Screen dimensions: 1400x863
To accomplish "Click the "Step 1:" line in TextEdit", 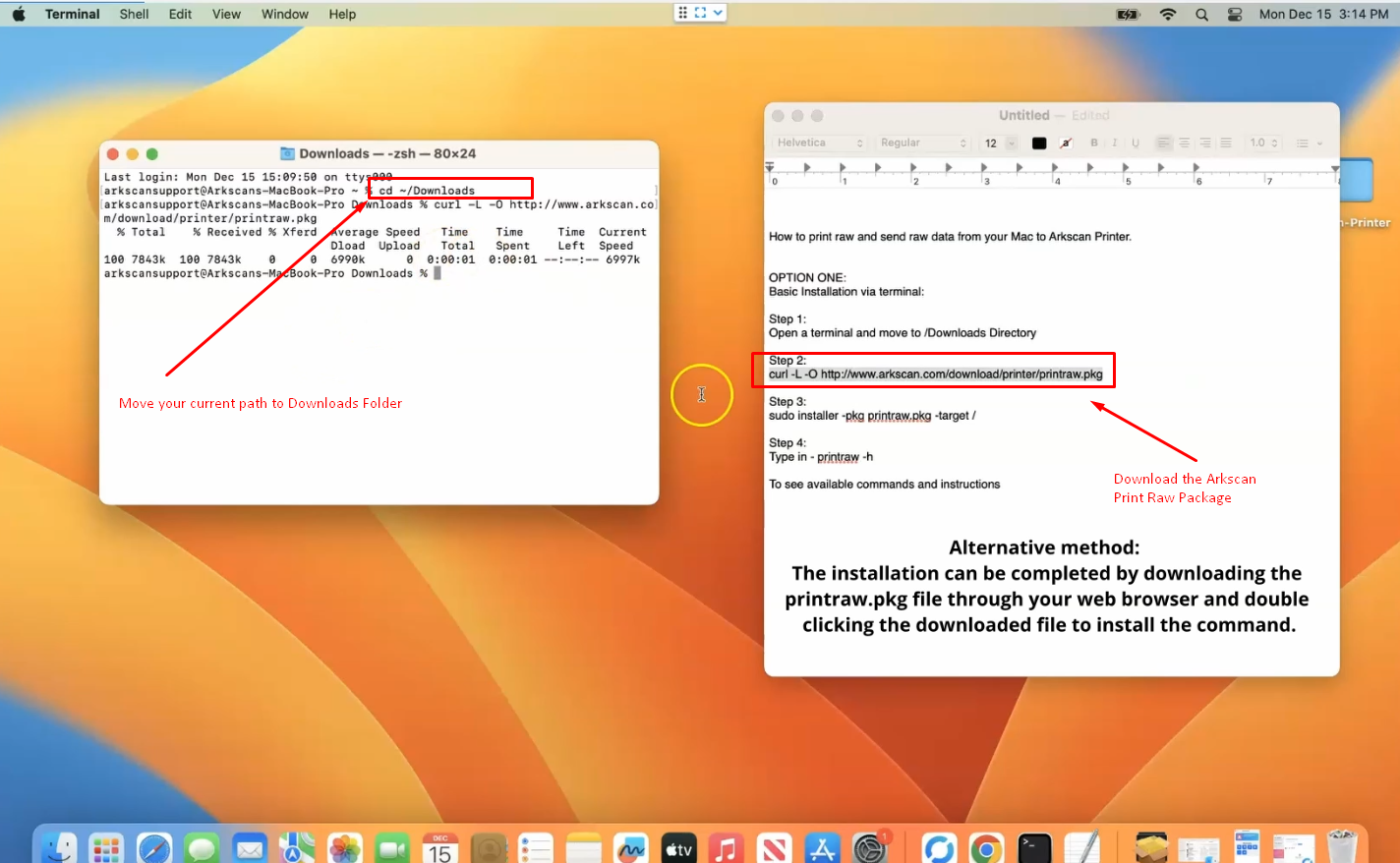I will pos(787,319).
